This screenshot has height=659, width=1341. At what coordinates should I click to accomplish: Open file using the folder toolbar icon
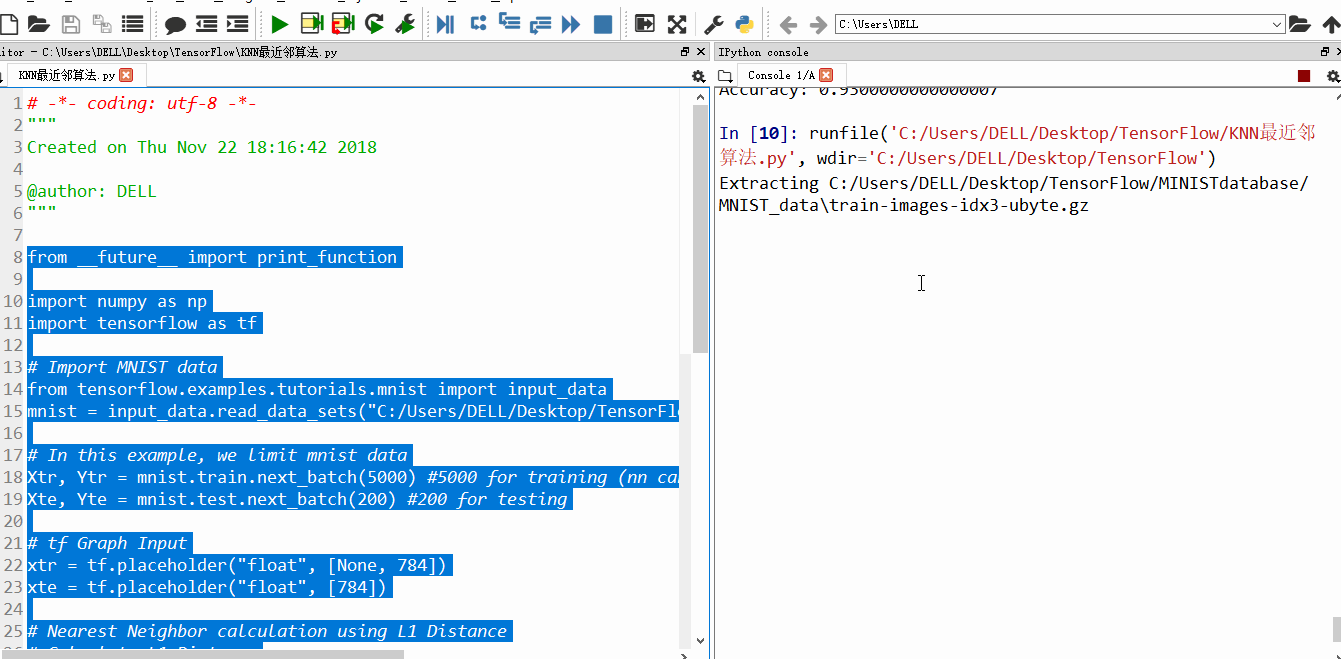pyautogui.click(x=38, y=24)
